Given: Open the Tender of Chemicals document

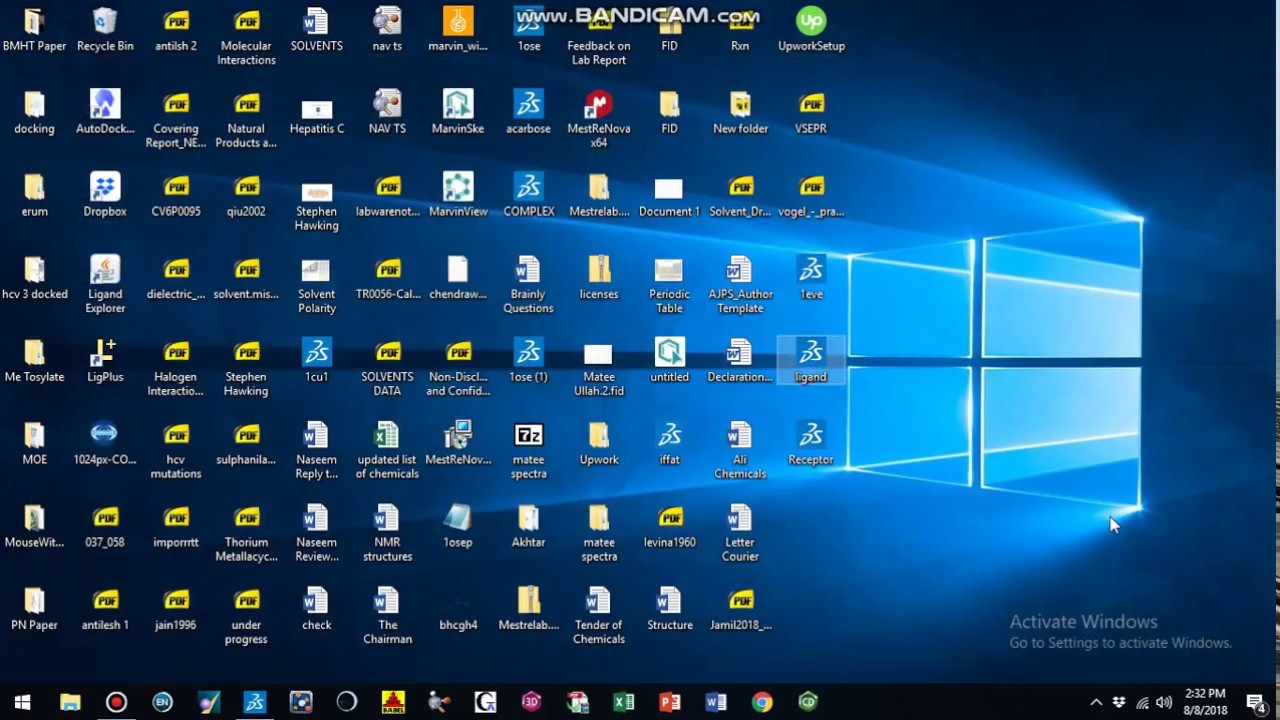Looking at the screenshot, I should click(x=599, y=615).
